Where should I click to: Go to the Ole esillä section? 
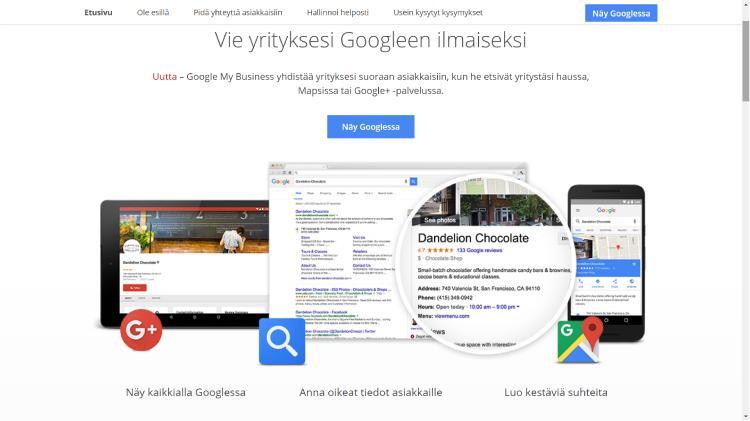pyautogui.click(x=153, y=12)
